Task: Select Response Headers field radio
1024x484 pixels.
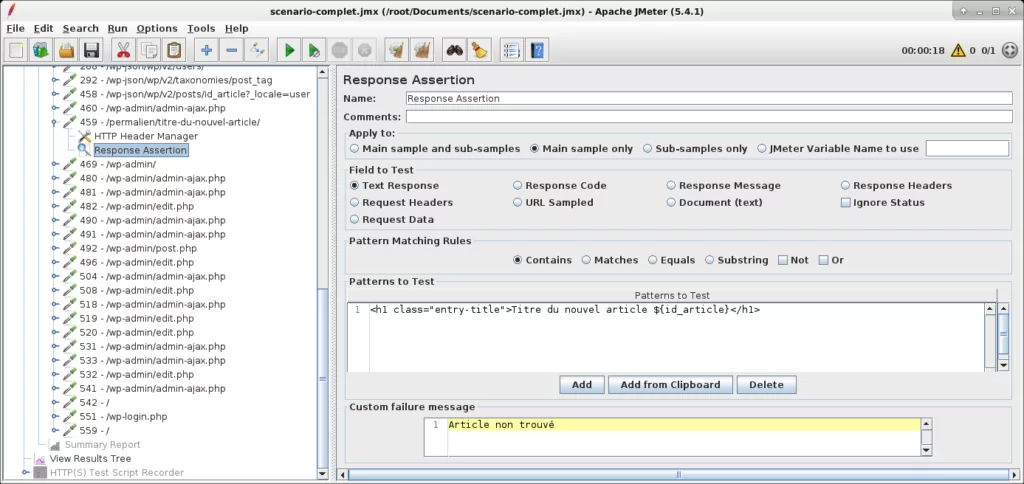Action: point(845,186)
